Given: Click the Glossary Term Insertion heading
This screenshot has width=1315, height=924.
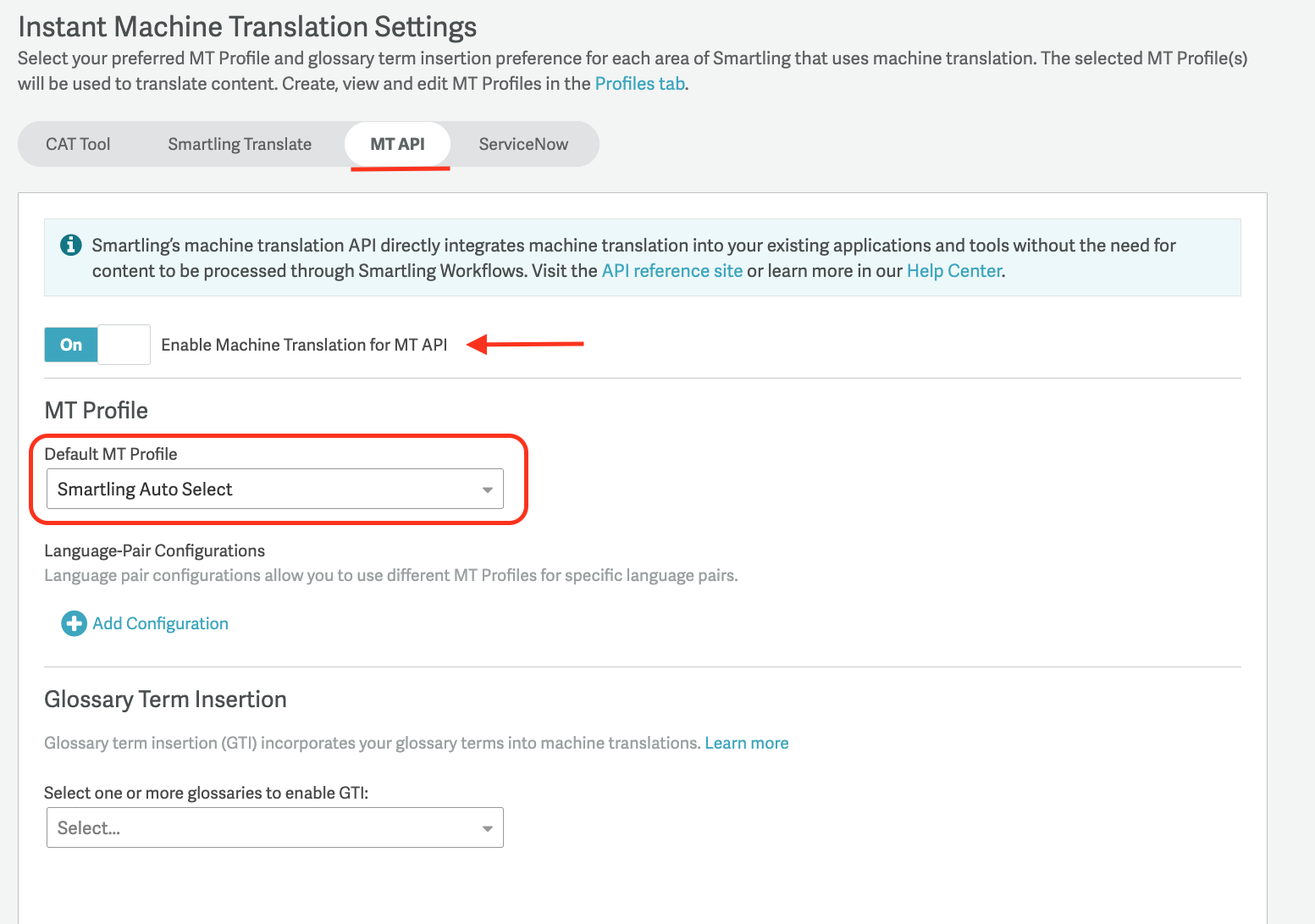Looking at the screenshot, I should (165, 700).
